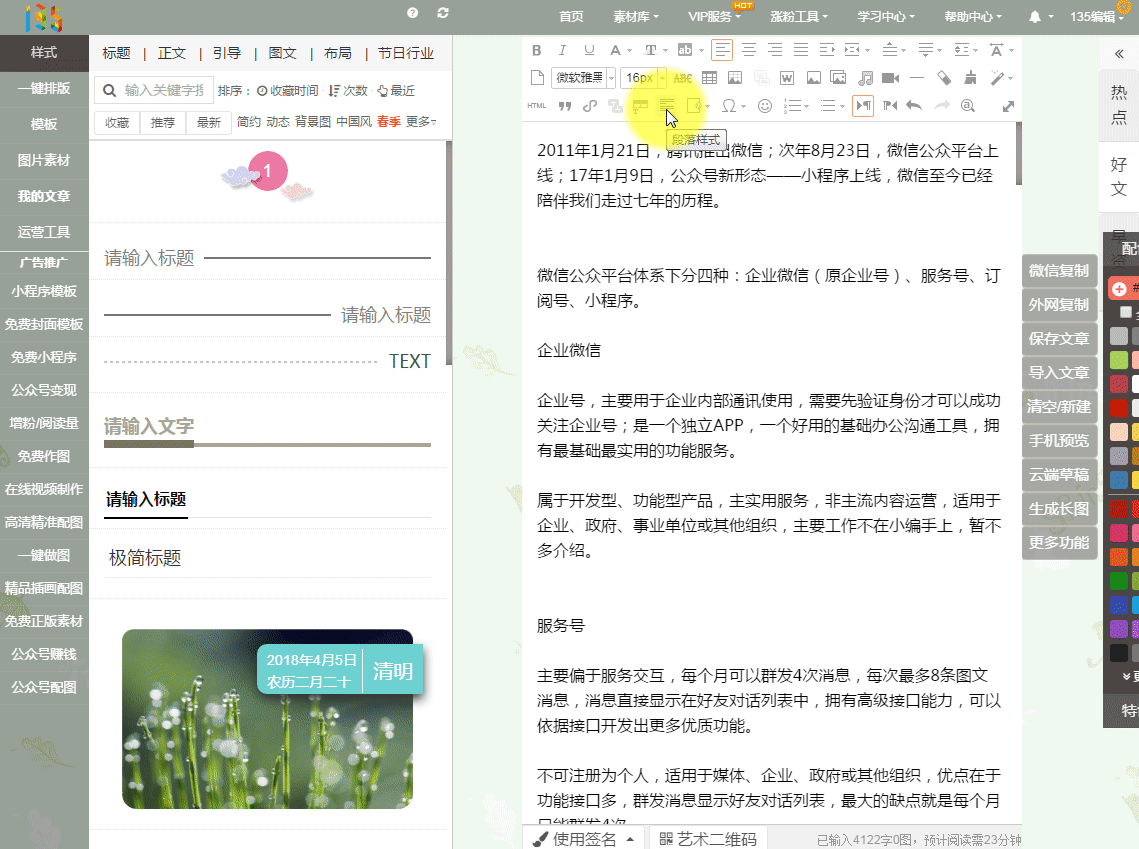Viewport: 1139px width, 849px height.
Task: Pick the light green color swatch
Action: pyautogui.click(x=1119, y=359)
